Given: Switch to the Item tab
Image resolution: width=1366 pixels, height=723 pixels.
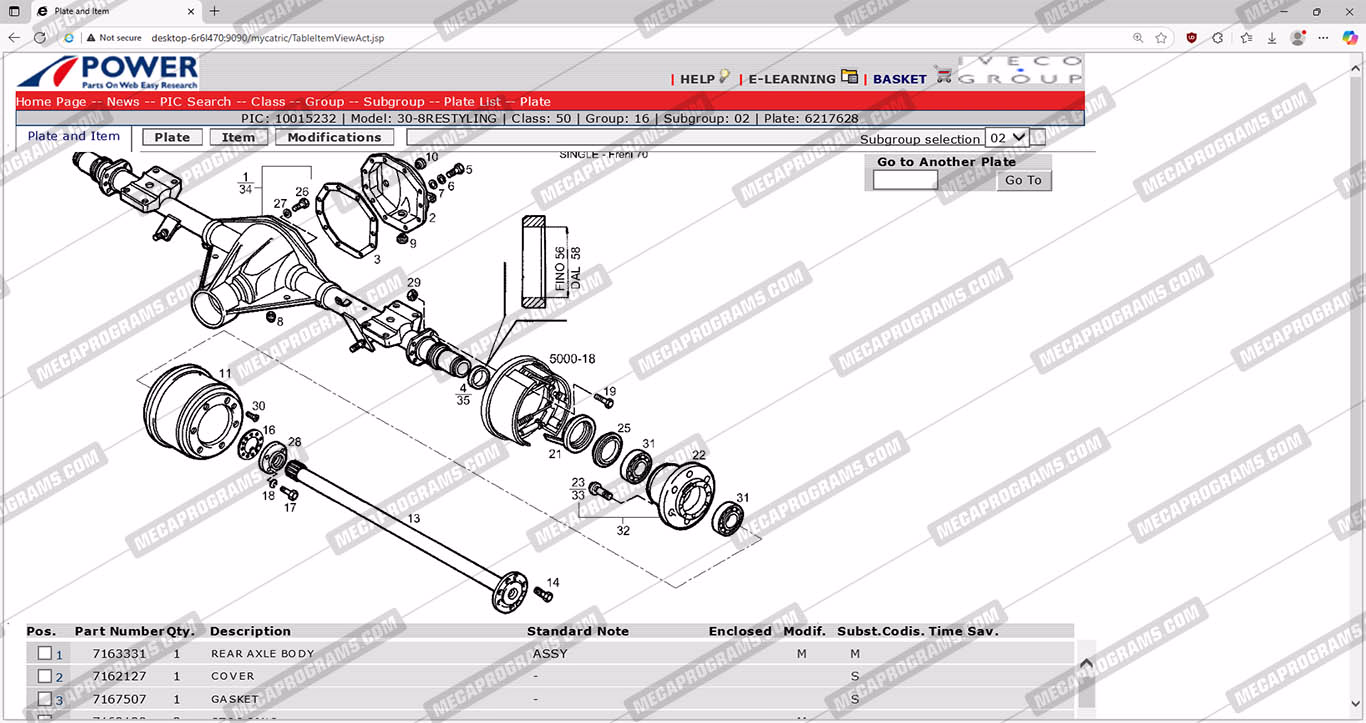Looking at the screenshot, I should [x=238, y=138].
